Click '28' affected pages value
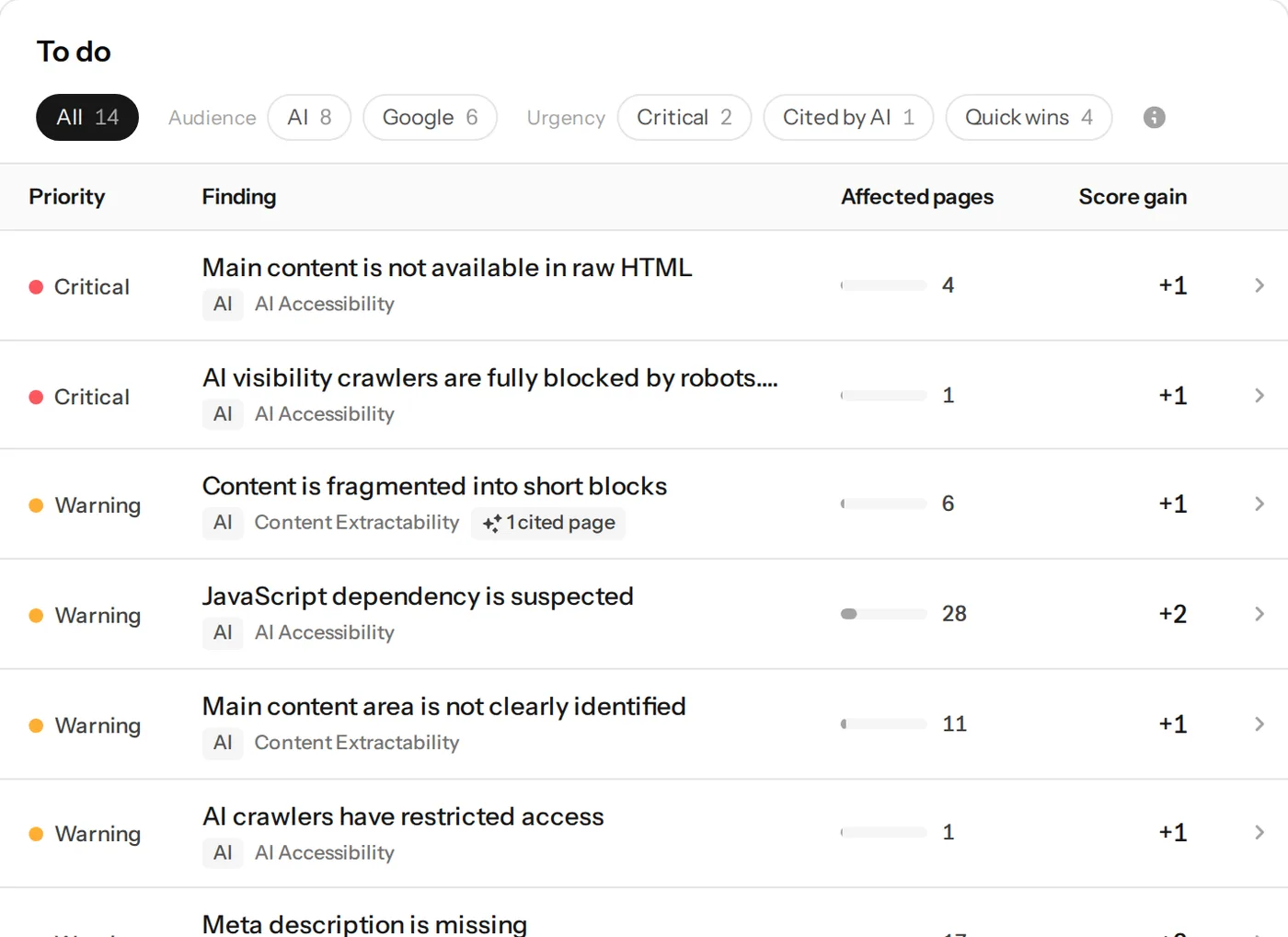This screenshot has height=937, width=1288. [954, 614]
